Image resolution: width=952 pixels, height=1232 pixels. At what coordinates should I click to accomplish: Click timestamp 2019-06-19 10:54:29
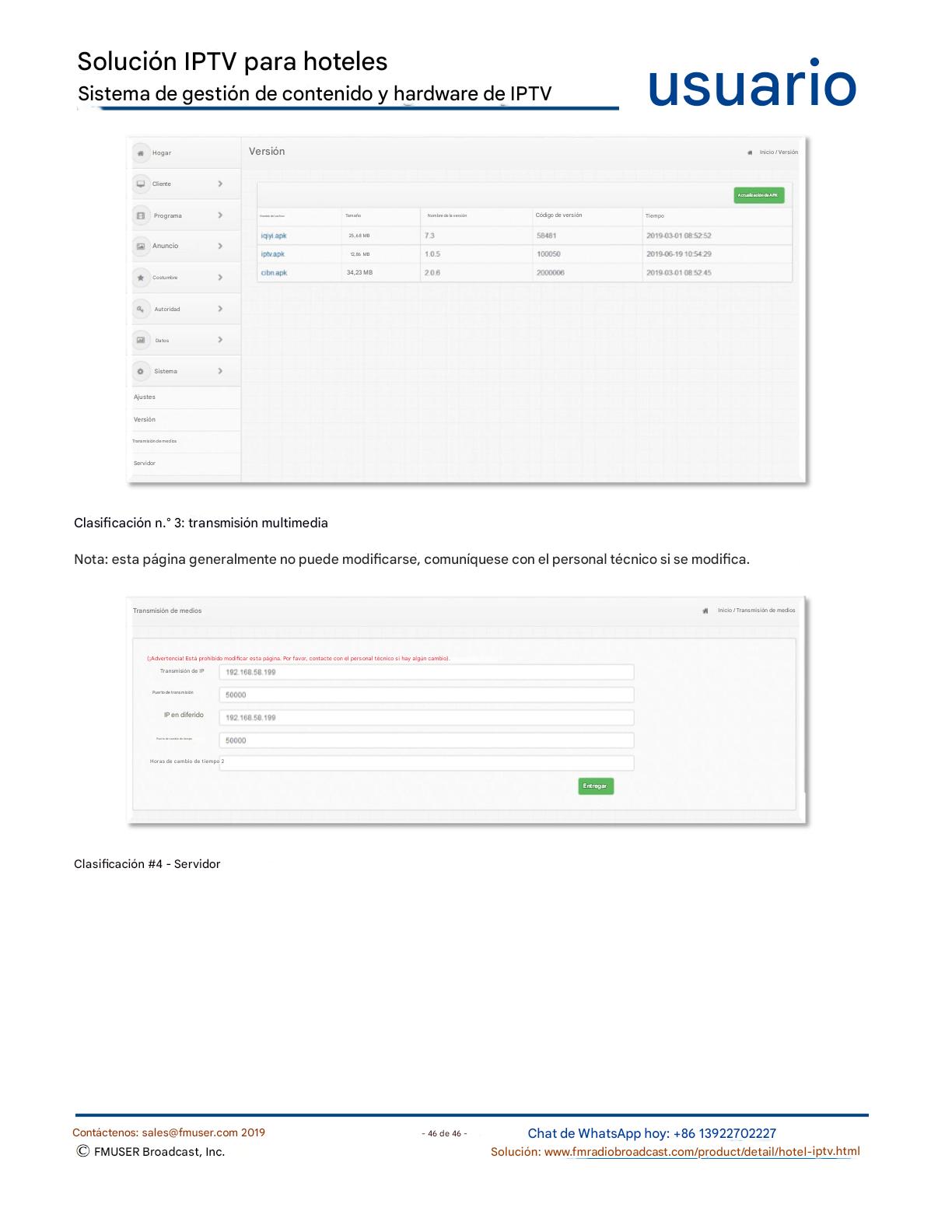point(679,254)
